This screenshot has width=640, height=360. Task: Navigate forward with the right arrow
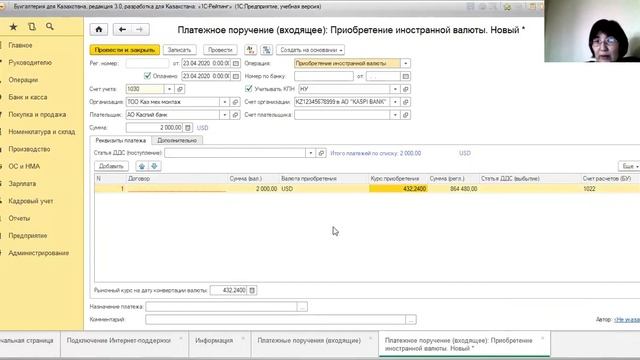click(x=140, y=29)
